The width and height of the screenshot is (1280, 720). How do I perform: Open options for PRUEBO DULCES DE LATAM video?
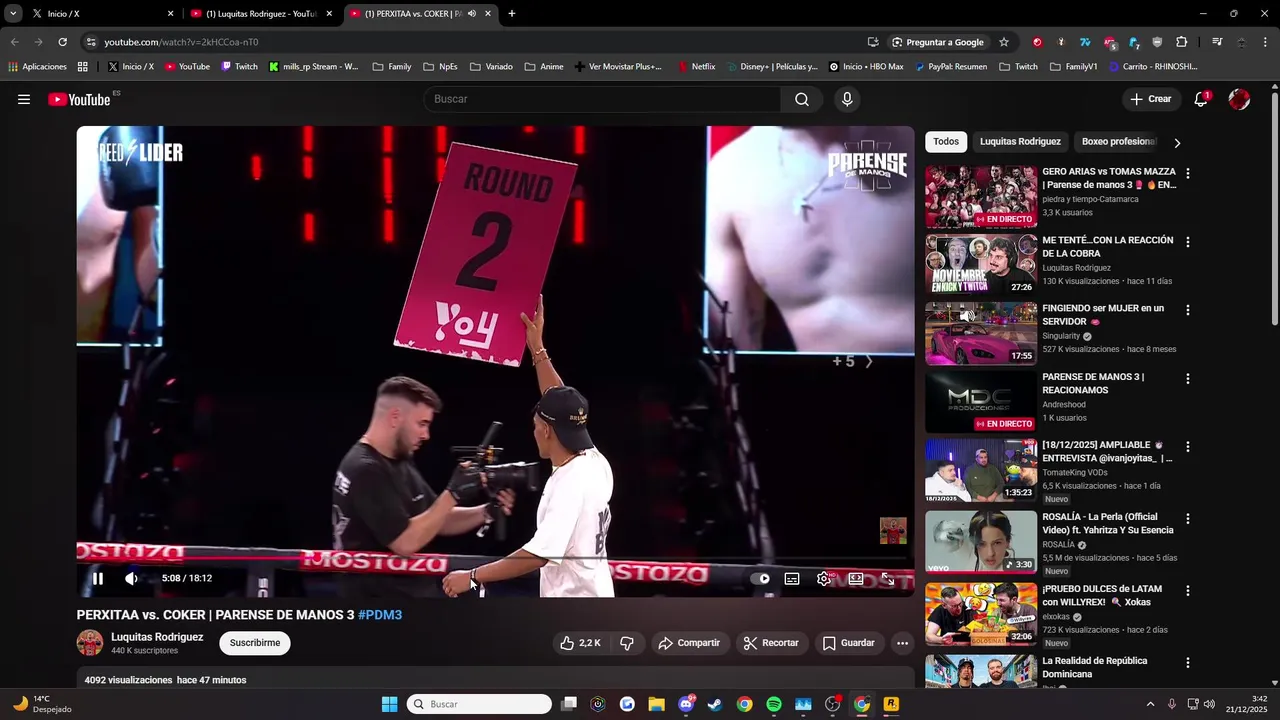[x=1188, y=591]
